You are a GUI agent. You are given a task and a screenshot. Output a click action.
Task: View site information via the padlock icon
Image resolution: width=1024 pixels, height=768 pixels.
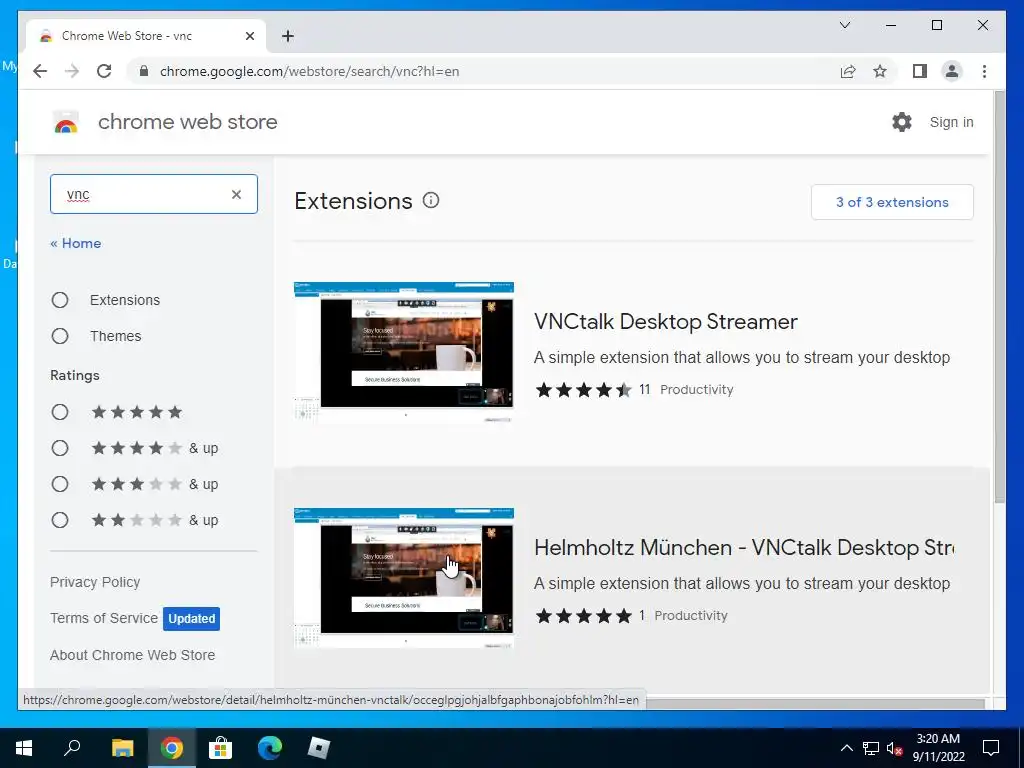(144, 71)
